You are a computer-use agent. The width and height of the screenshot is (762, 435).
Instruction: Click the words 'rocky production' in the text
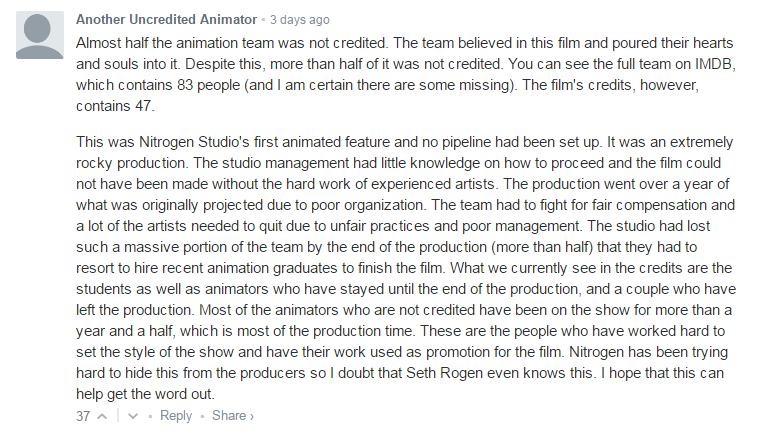click(130, 163)
